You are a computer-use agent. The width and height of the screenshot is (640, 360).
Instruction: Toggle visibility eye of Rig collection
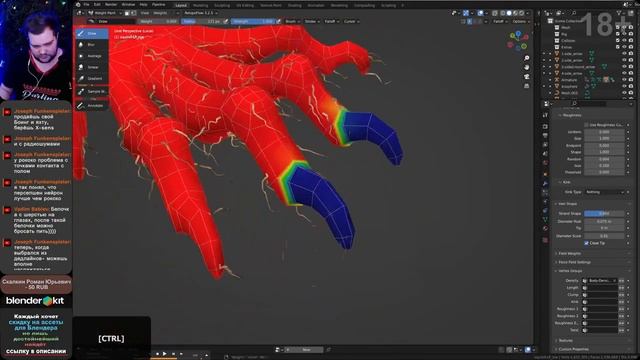coord(624,34)
